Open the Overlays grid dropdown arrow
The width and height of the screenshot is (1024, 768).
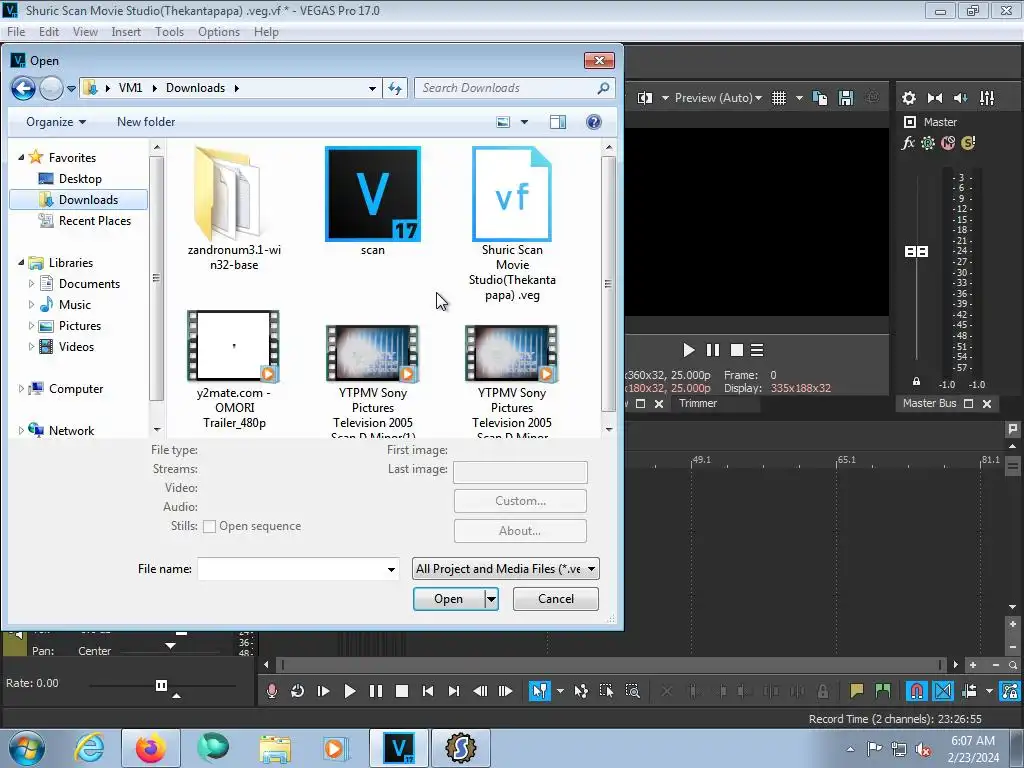pos(799,98)
